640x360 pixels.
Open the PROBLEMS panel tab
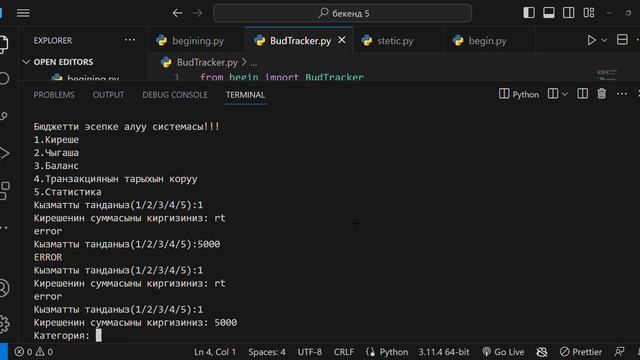(x=54, y=95)
